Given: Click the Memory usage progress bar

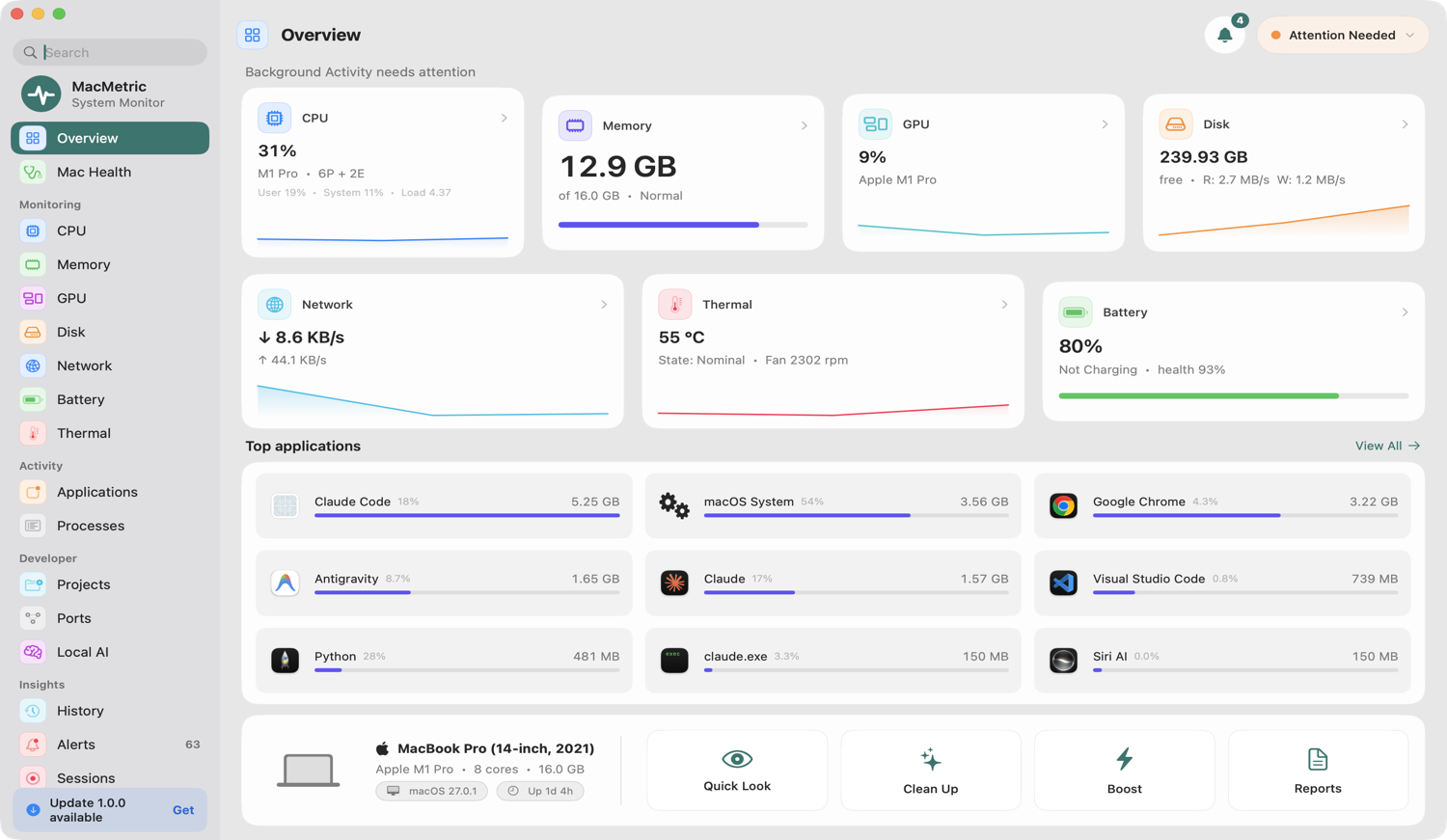Looking at the screenshot, I should pyautogui.click(x=683, y=225).
